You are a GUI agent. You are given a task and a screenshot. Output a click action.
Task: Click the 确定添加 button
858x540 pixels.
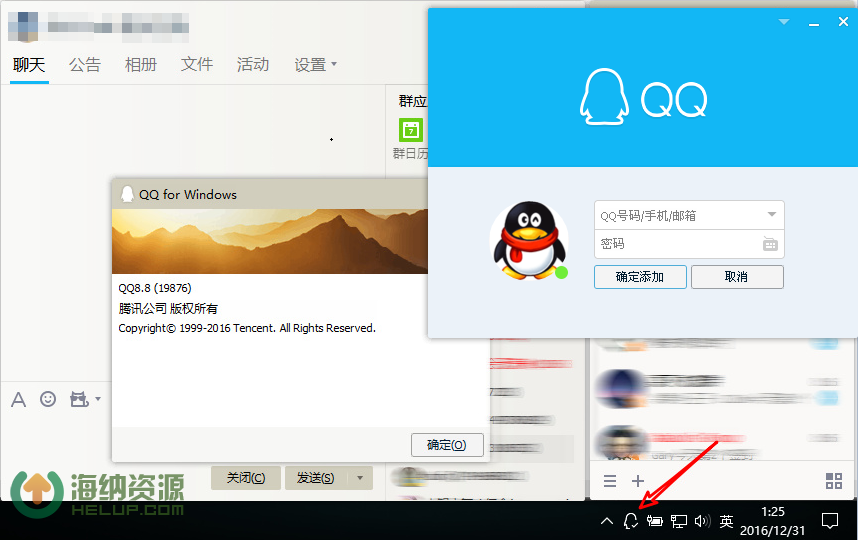[640, 277]
